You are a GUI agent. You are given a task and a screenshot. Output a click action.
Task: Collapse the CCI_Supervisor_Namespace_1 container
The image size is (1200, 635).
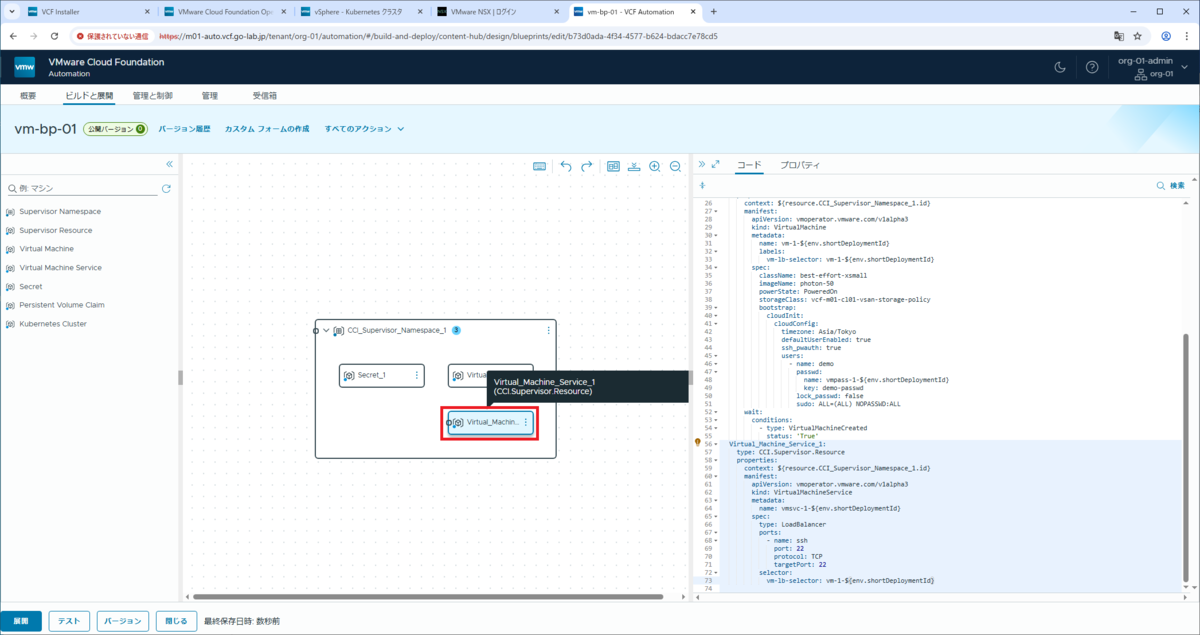pyautogui.click(x=326, y=330)
